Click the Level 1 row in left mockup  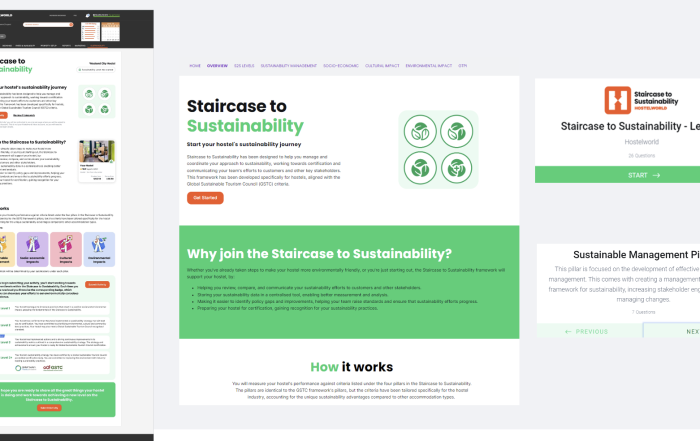coord(54,308)
